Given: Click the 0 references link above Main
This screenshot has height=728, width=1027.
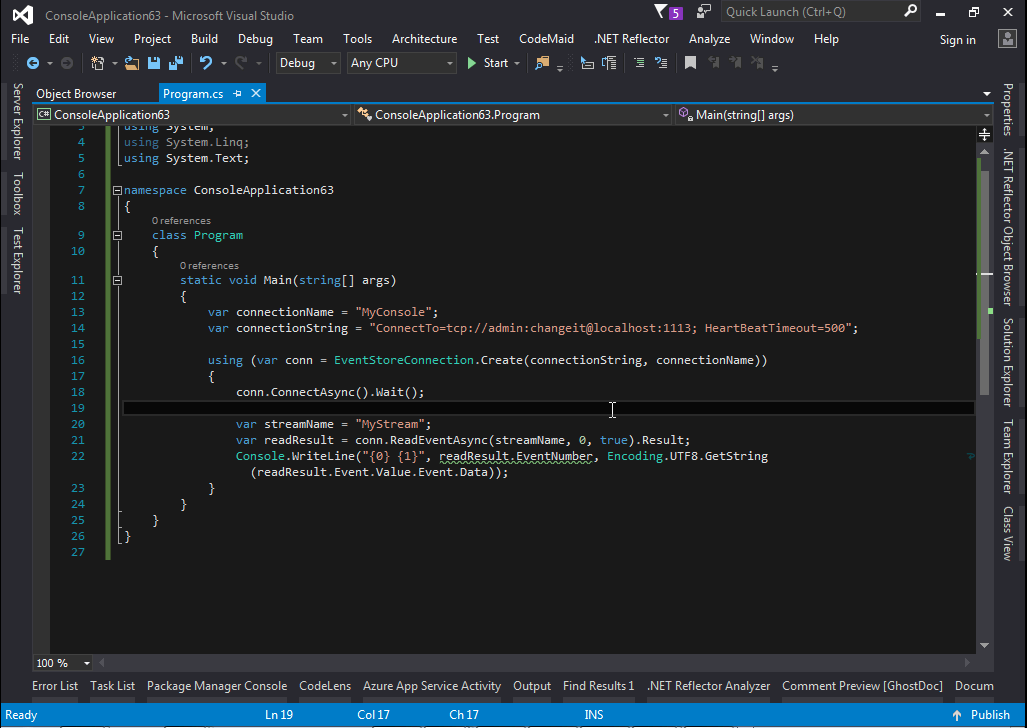Looking at the screenshot, I should tap(210, 265).
